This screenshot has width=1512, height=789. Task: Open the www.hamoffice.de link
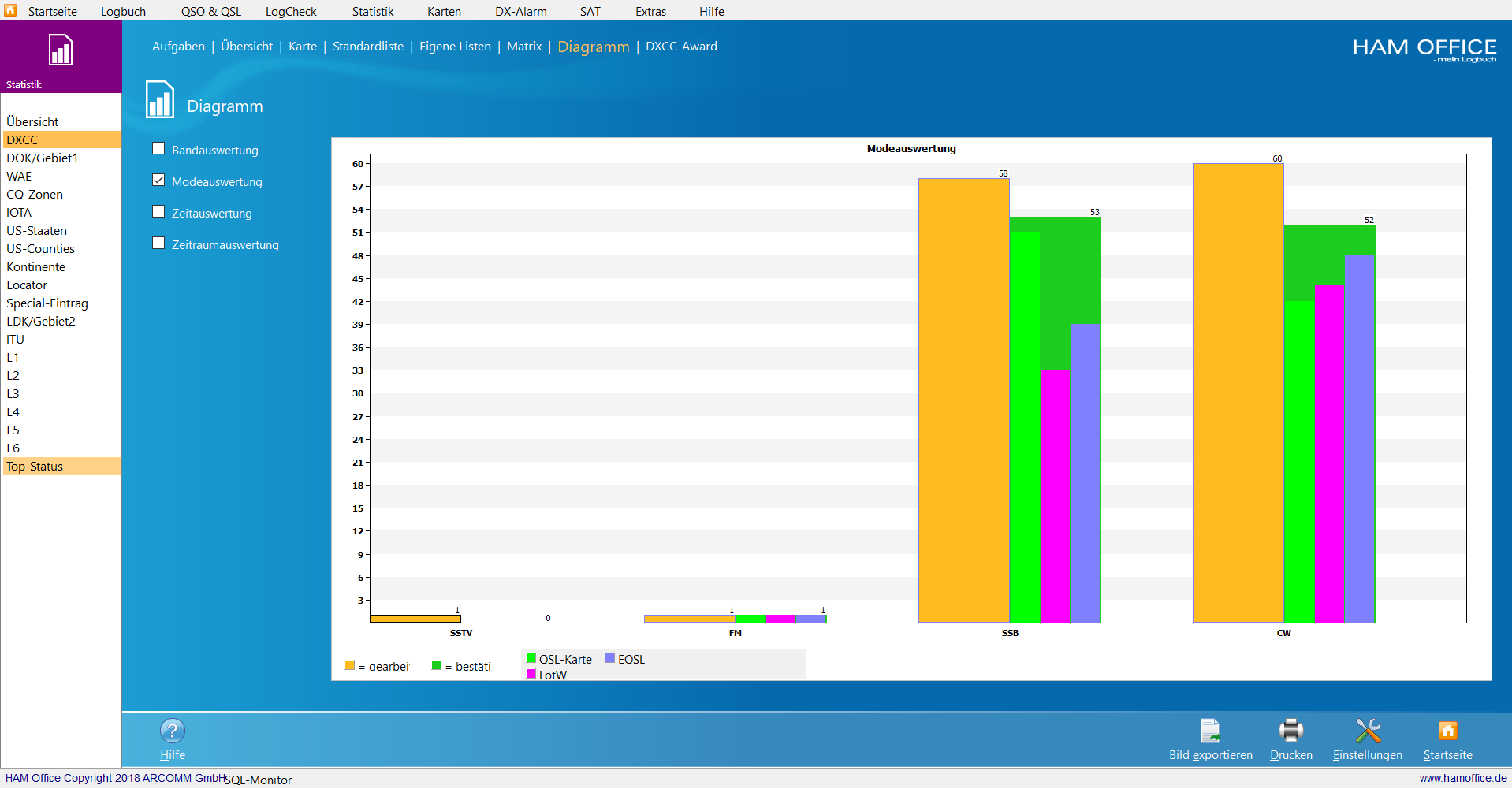[x=1463, y=778]
